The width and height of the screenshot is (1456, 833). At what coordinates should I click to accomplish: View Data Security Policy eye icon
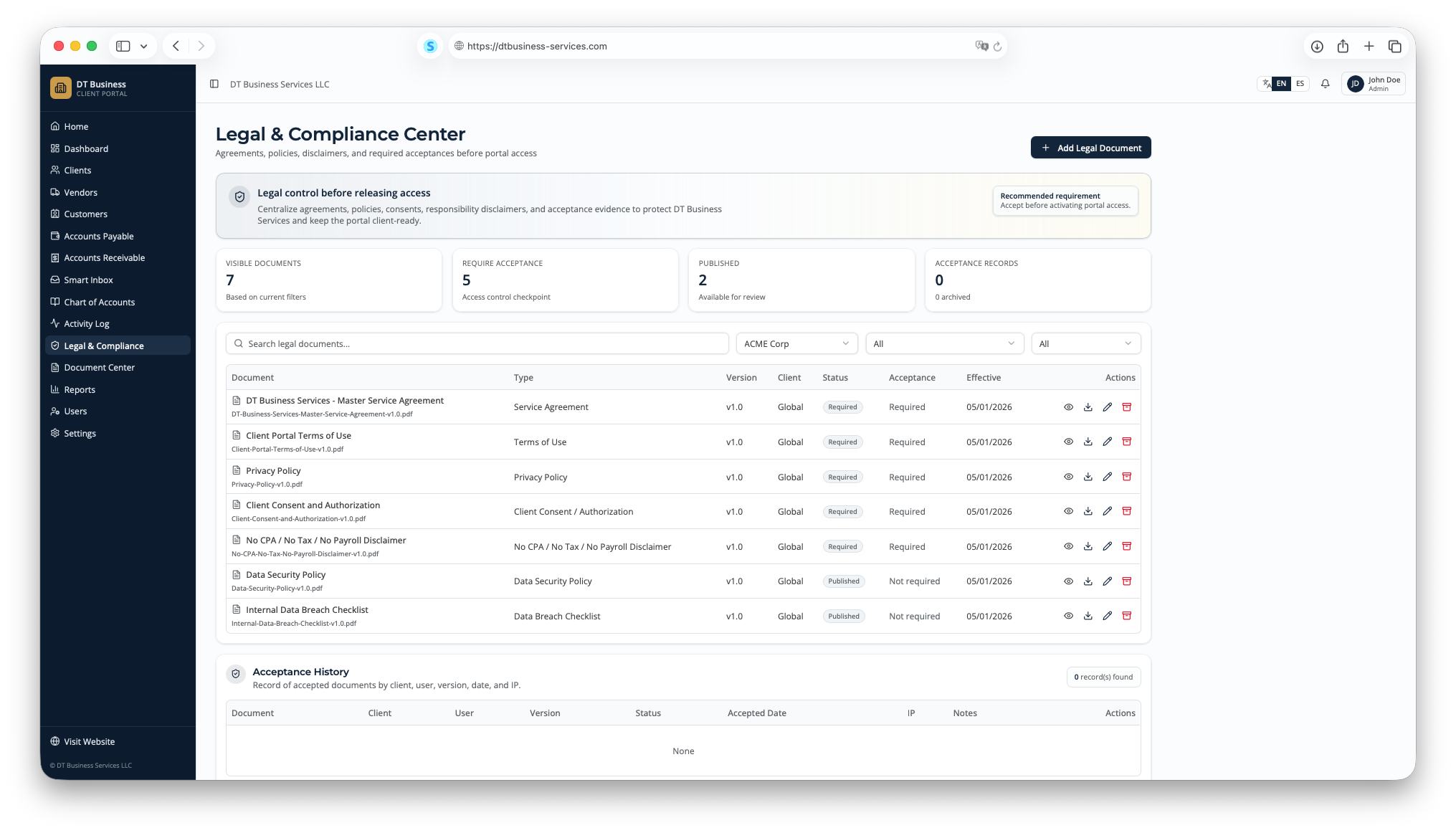pyautogui.click(x=1068, y=581)
